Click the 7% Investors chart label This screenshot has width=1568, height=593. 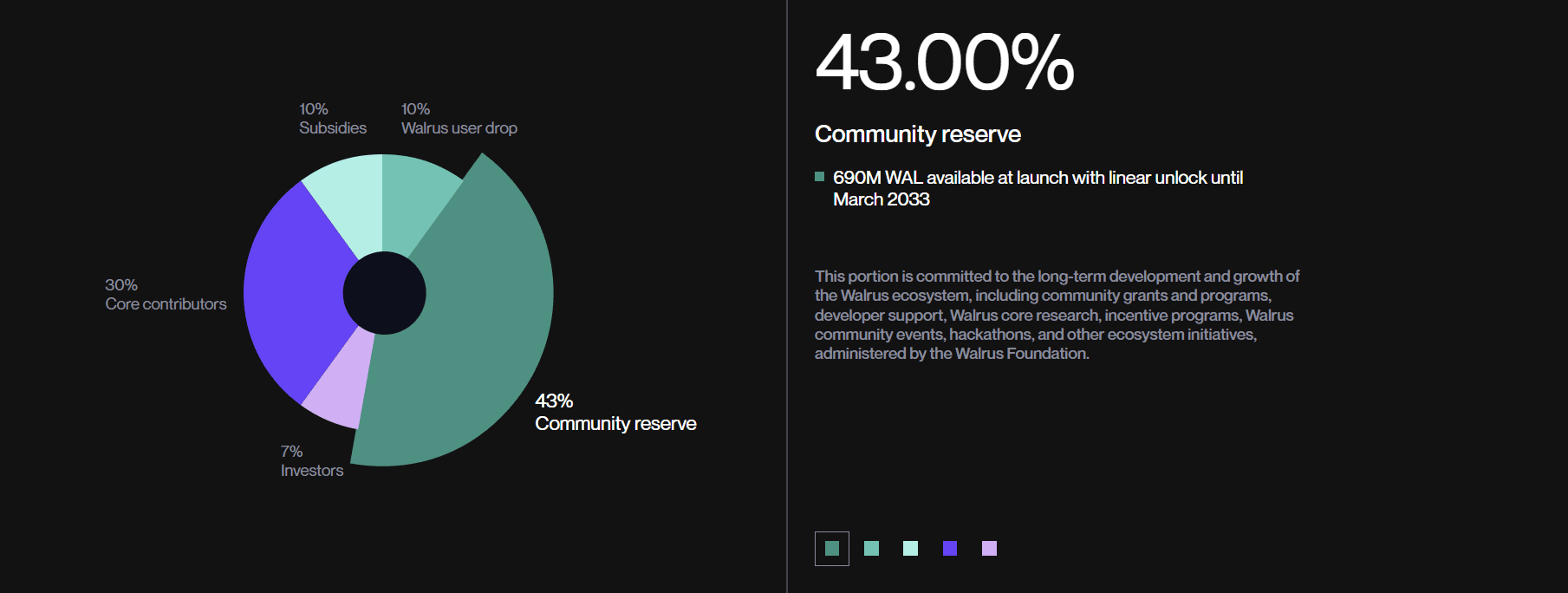click(x=312, y=461)
